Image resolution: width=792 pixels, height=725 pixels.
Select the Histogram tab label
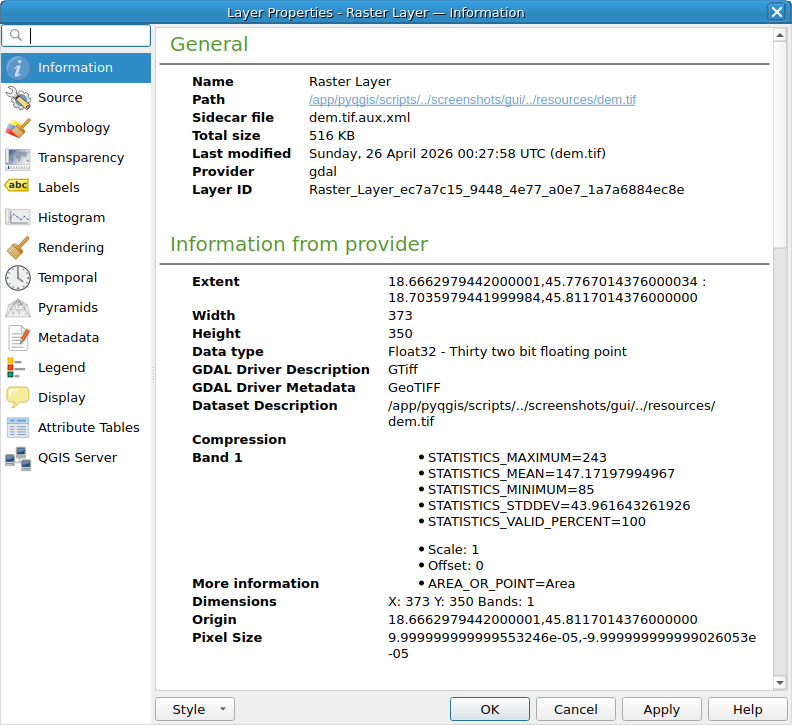[x=71, y=218]
